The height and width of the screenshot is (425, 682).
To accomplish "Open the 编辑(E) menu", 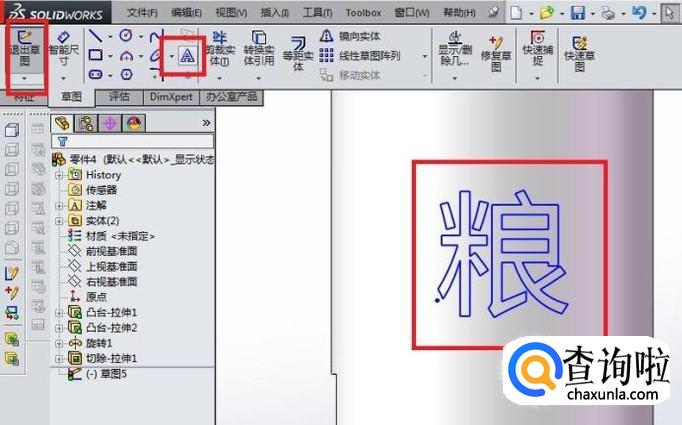I will (187, 13).
